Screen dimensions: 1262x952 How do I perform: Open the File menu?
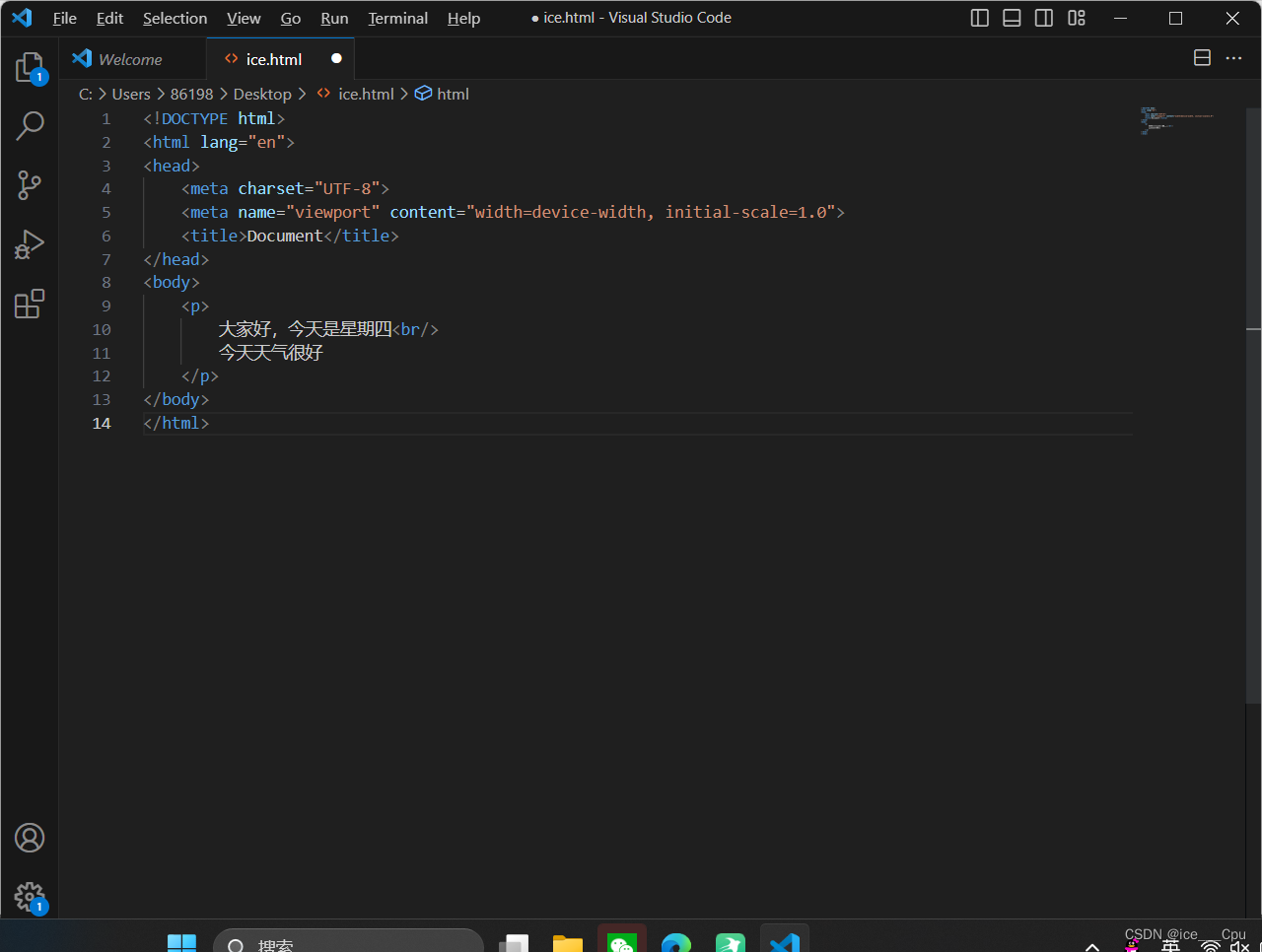click(x=64, y=18)
